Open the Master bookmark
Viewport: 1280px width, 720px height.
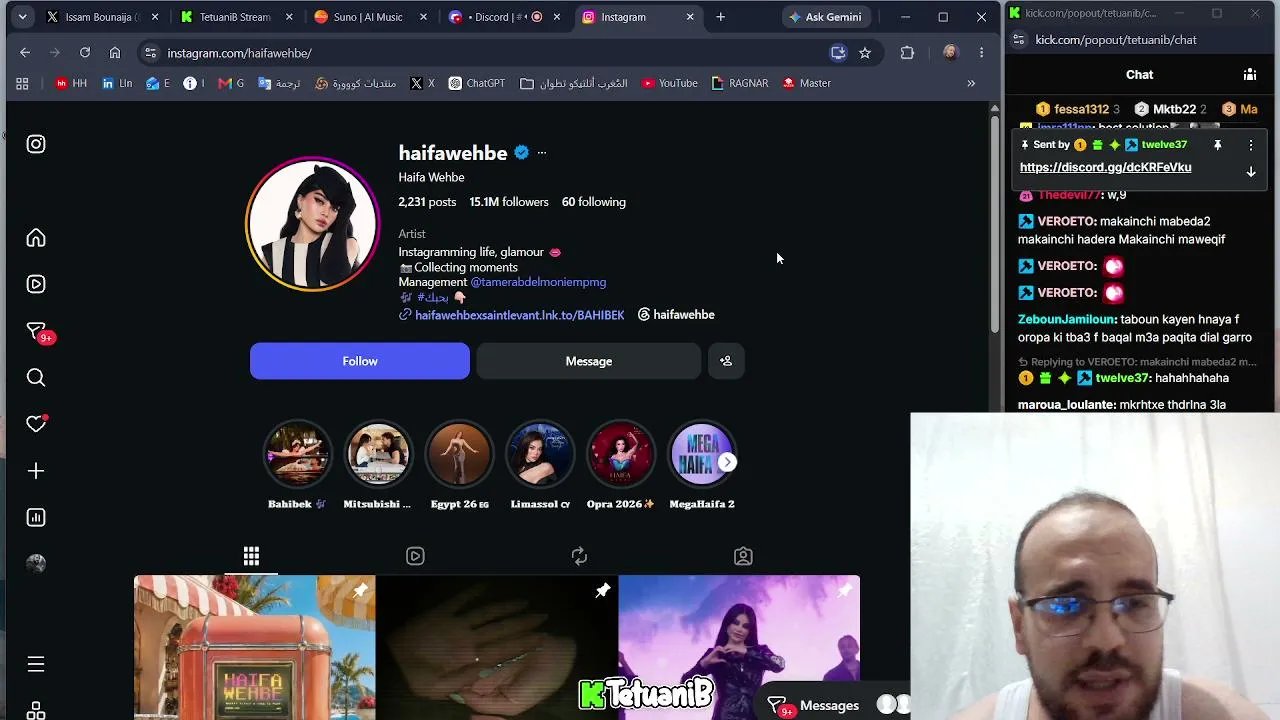(807, 83)
